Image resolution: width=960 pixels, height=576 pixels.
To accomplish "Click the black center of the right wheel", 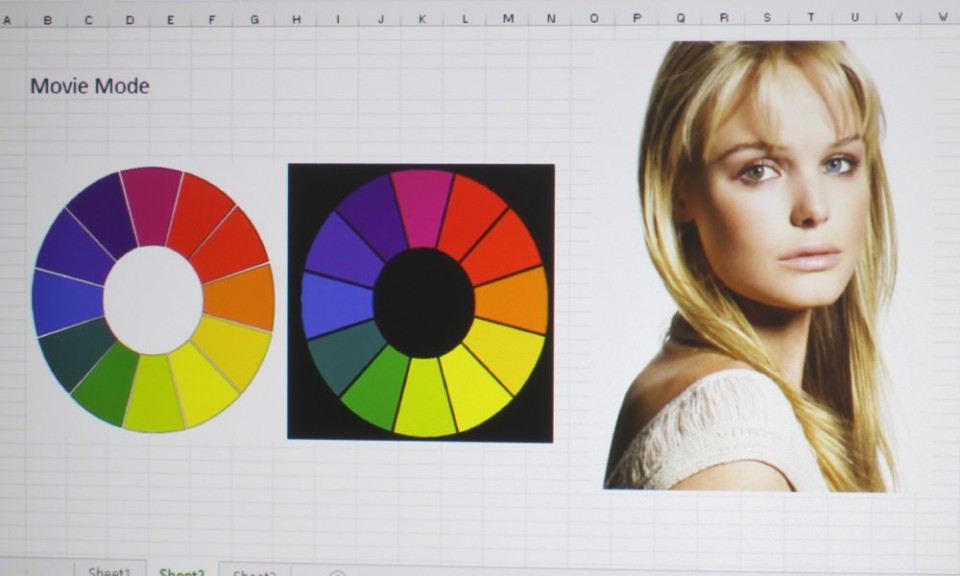I will [x=423, y=303].
